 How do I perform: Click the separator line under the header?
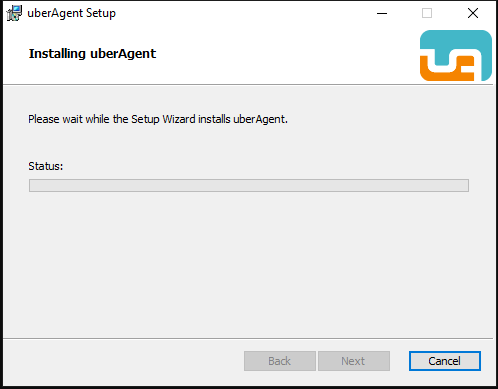click(248, 85)
